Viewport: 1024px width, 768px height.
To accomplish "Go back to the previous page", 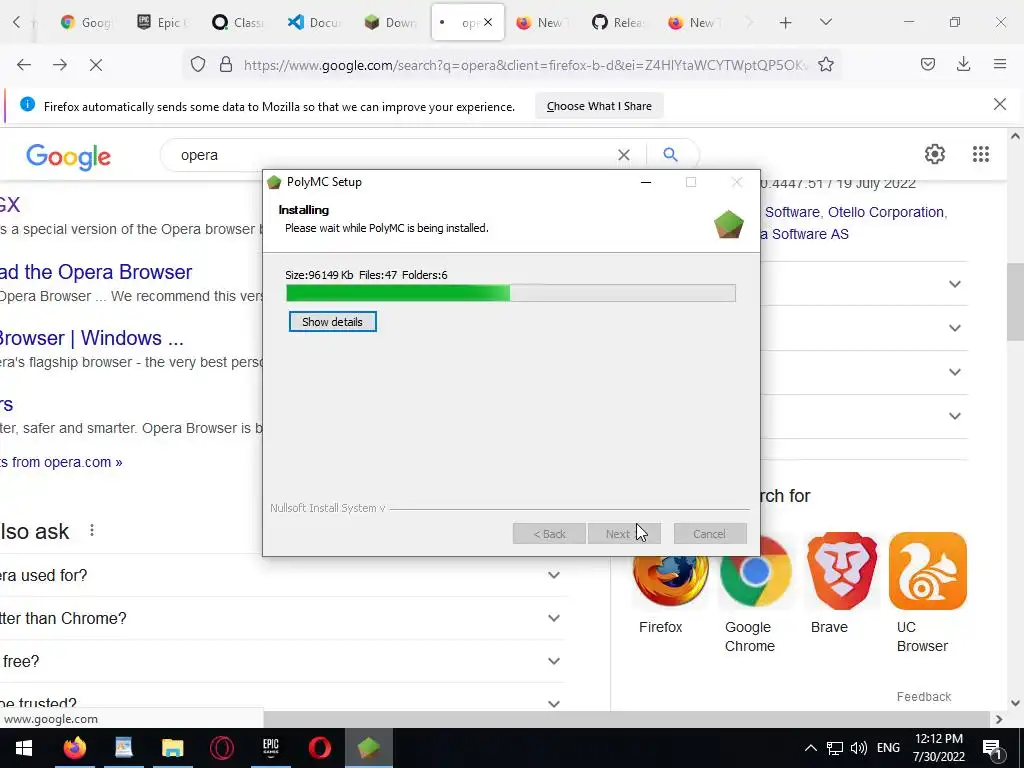I will pos(24,64).
